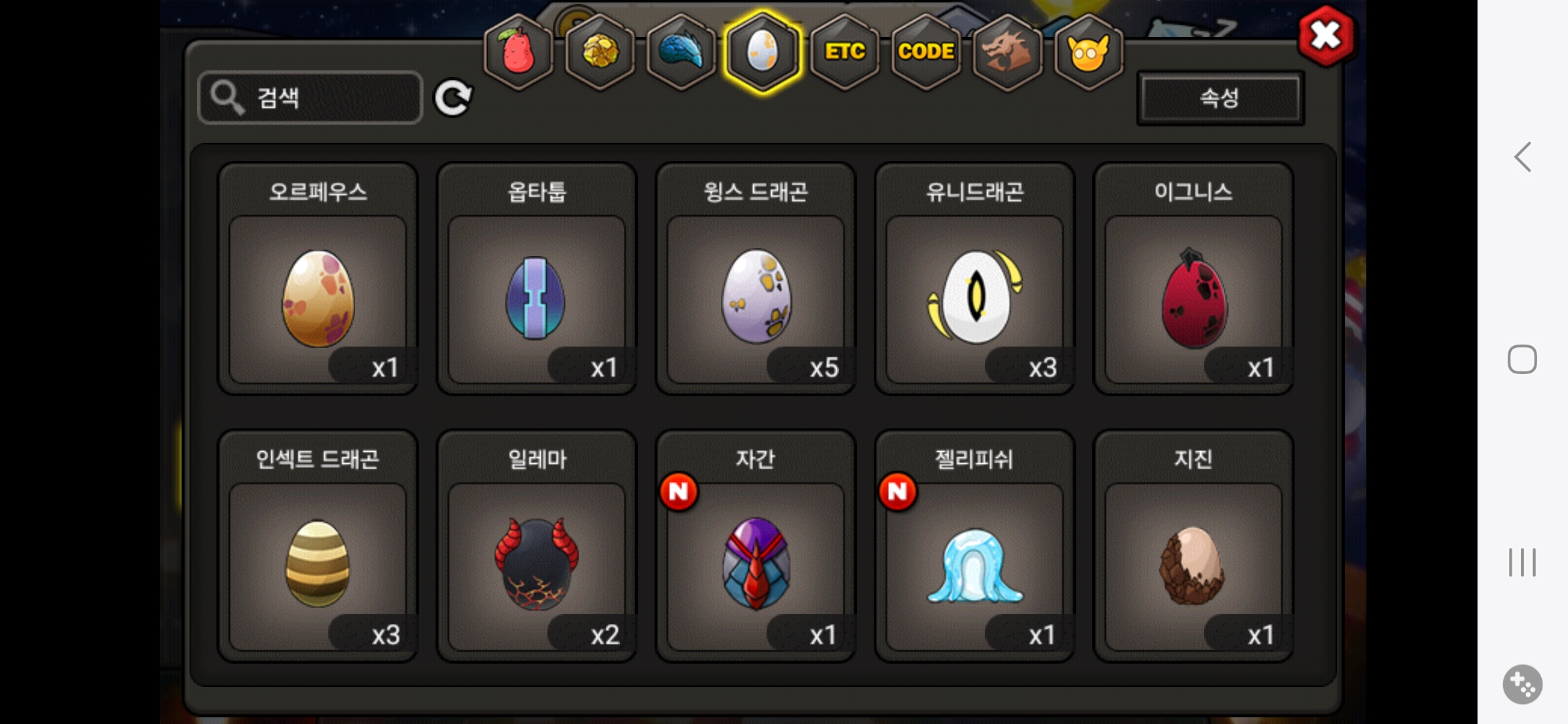The width and height of the screenshot is (1568, 724).
Task: Select the 옵타툽 blue egg
Action: point(536,279)
